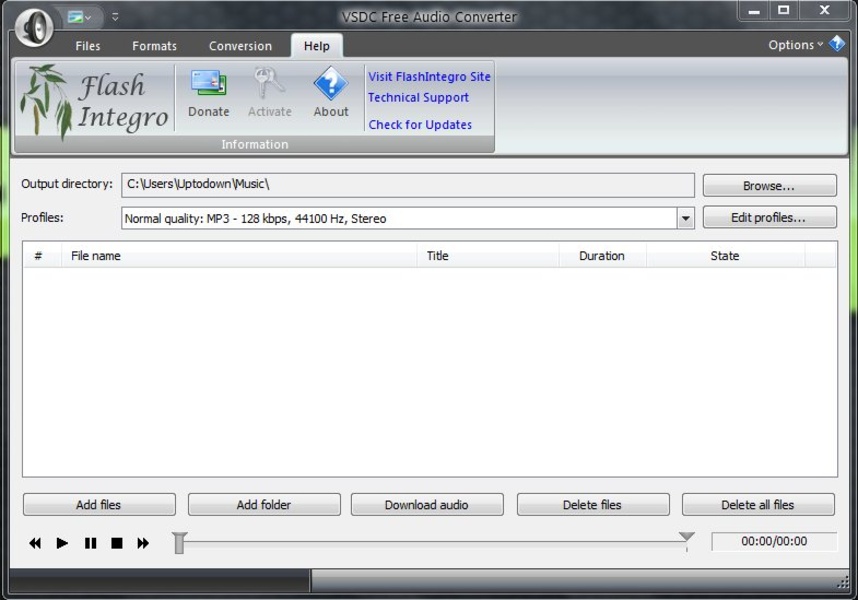Sort by the State column header
The height and width of the screenshot is (600, 858).
[725, 255]
